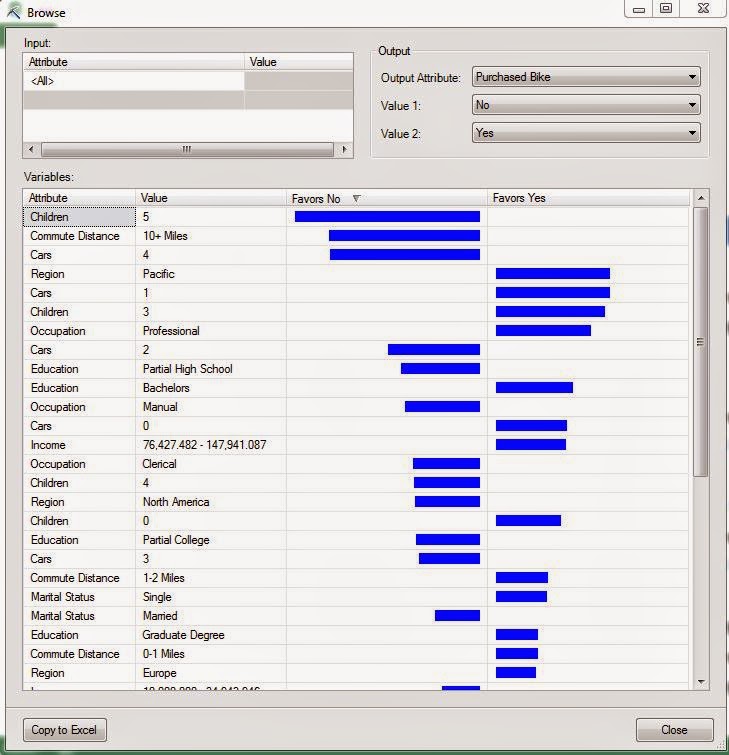Click the Variables Value column header
The width and height of the screenshot is (729, 755).
point(211,198)
